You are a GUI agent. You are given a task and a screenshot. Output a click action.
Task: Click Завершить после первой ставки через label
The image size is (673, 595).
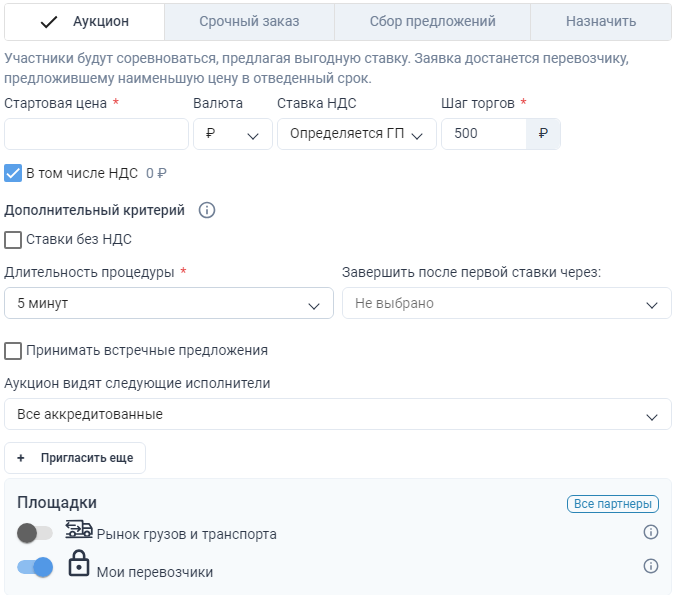(471, 273)
